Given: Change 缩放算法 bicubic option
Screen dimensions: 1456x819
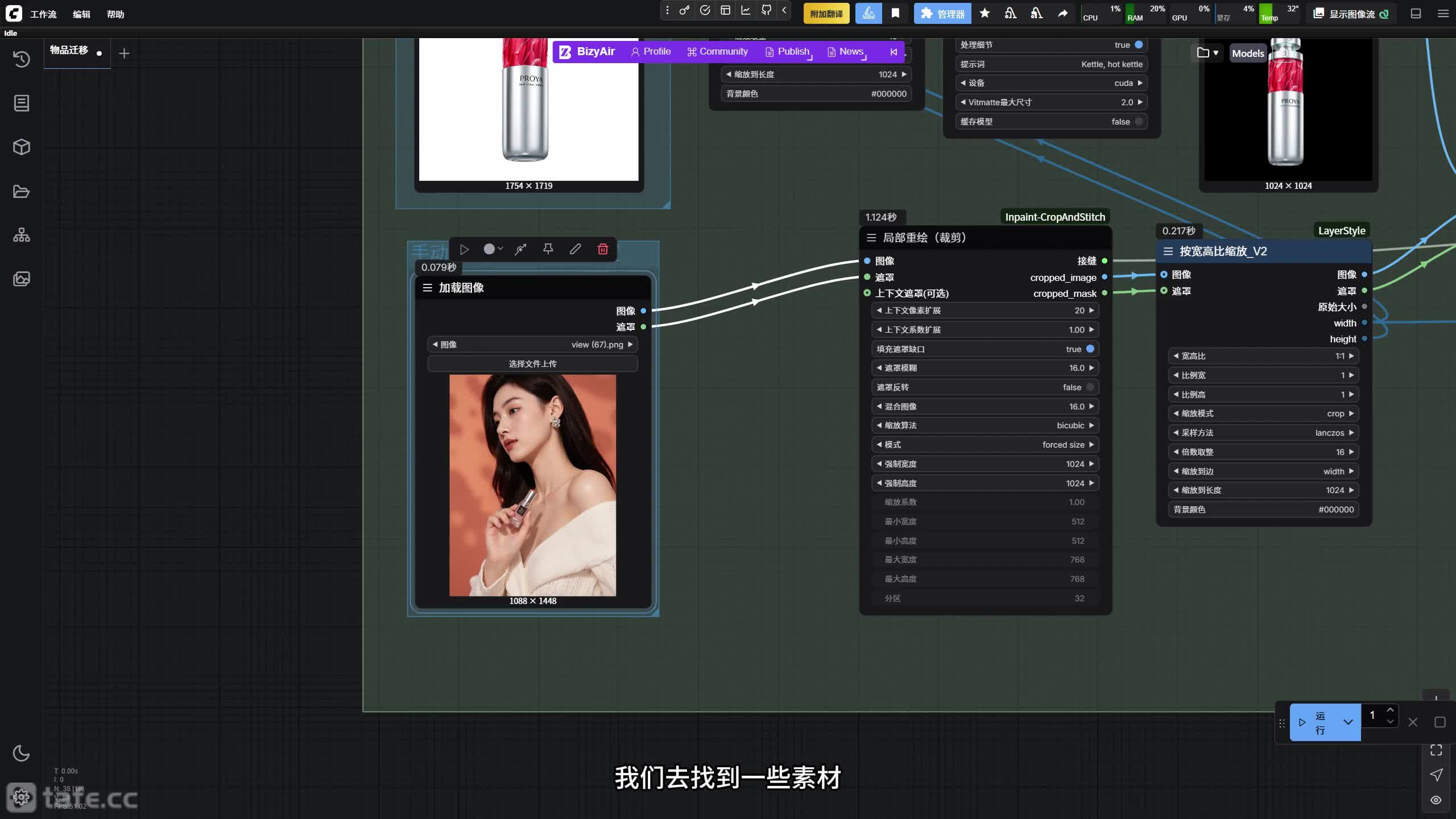Looking at the screenshot, I should click(x=985, y=425).
